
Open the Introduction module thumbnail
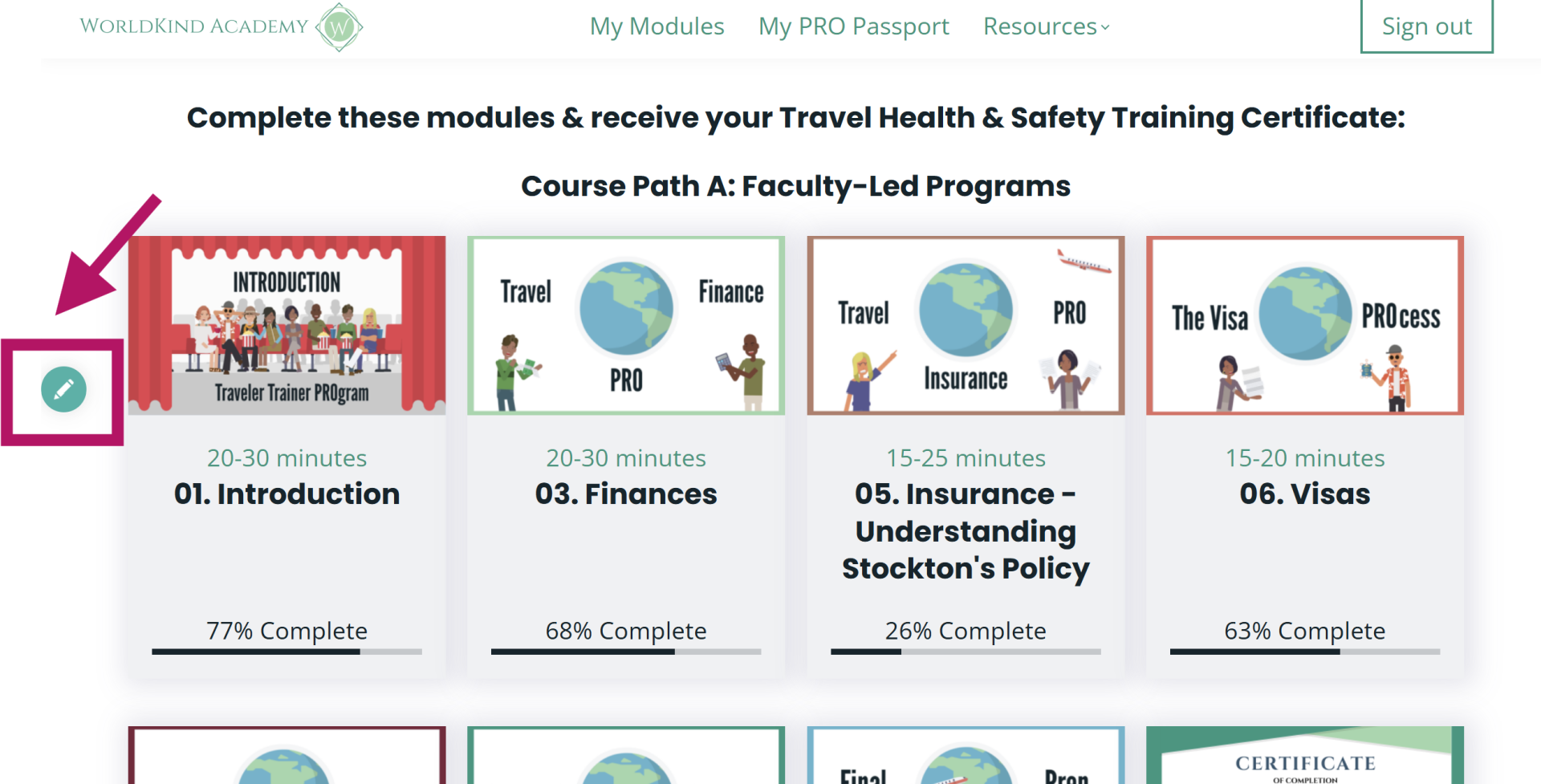point(287,325)
